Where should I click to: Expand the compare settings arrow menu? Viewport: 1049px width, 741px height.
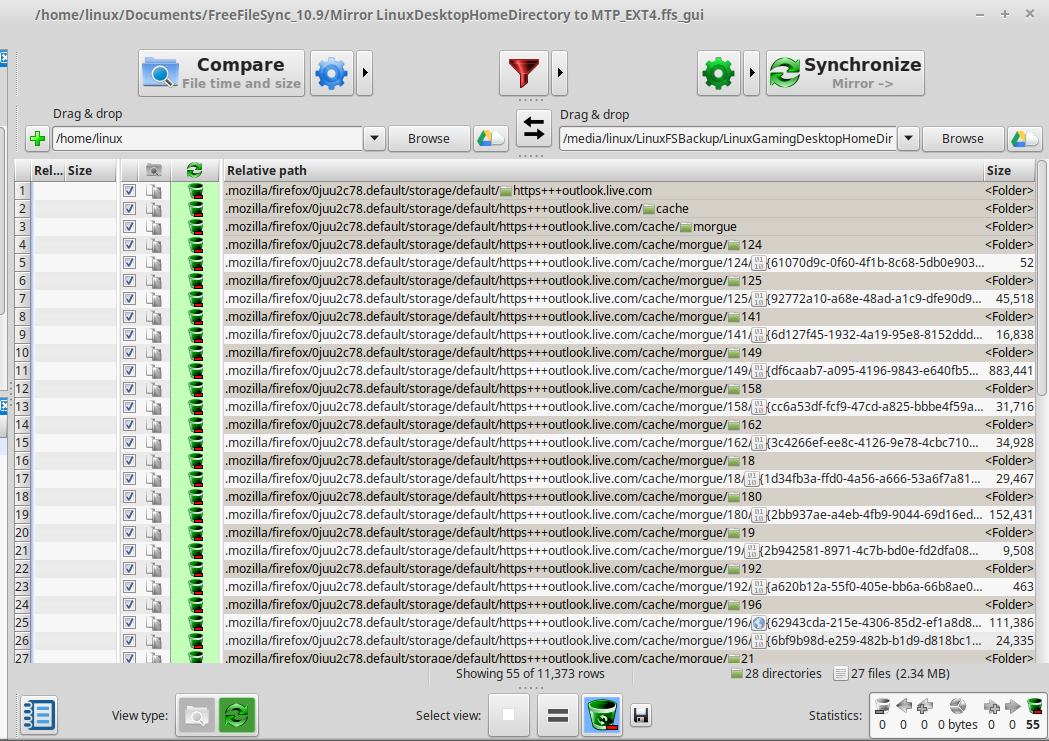365,73
